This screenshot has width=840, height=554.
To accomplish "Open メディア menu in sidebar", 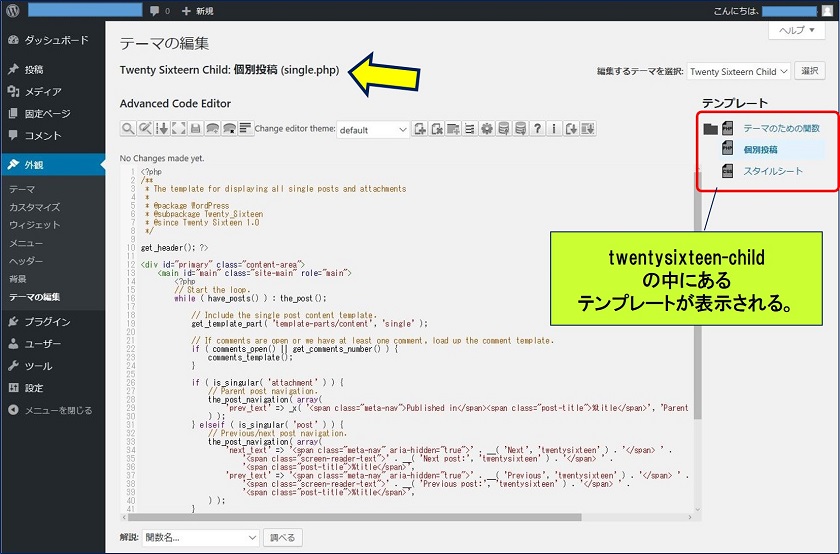I will click(x=52, y=92).
